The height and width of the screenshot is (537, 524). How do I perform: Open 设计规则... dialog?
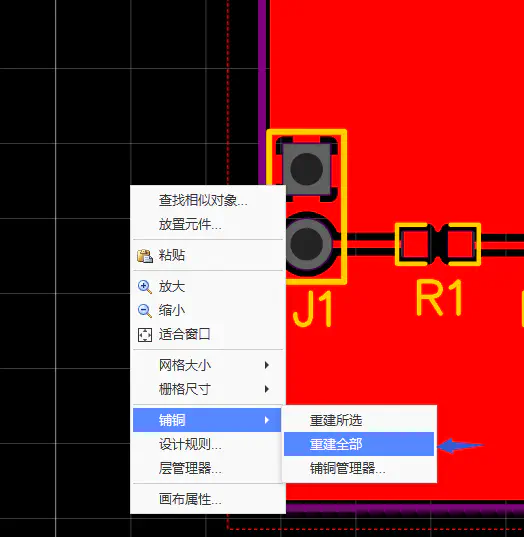click(208, 445)
